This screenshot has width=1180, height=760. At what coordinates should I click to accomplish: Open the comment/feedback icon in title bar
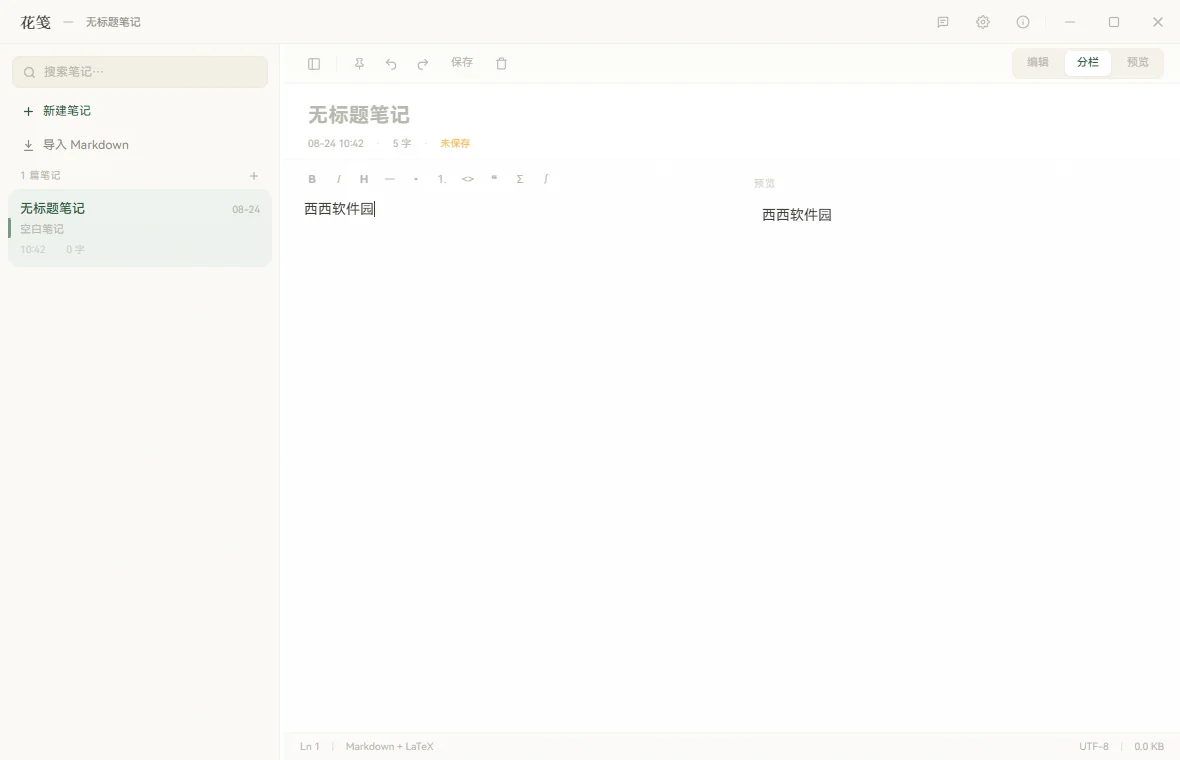tap(943, 22)
